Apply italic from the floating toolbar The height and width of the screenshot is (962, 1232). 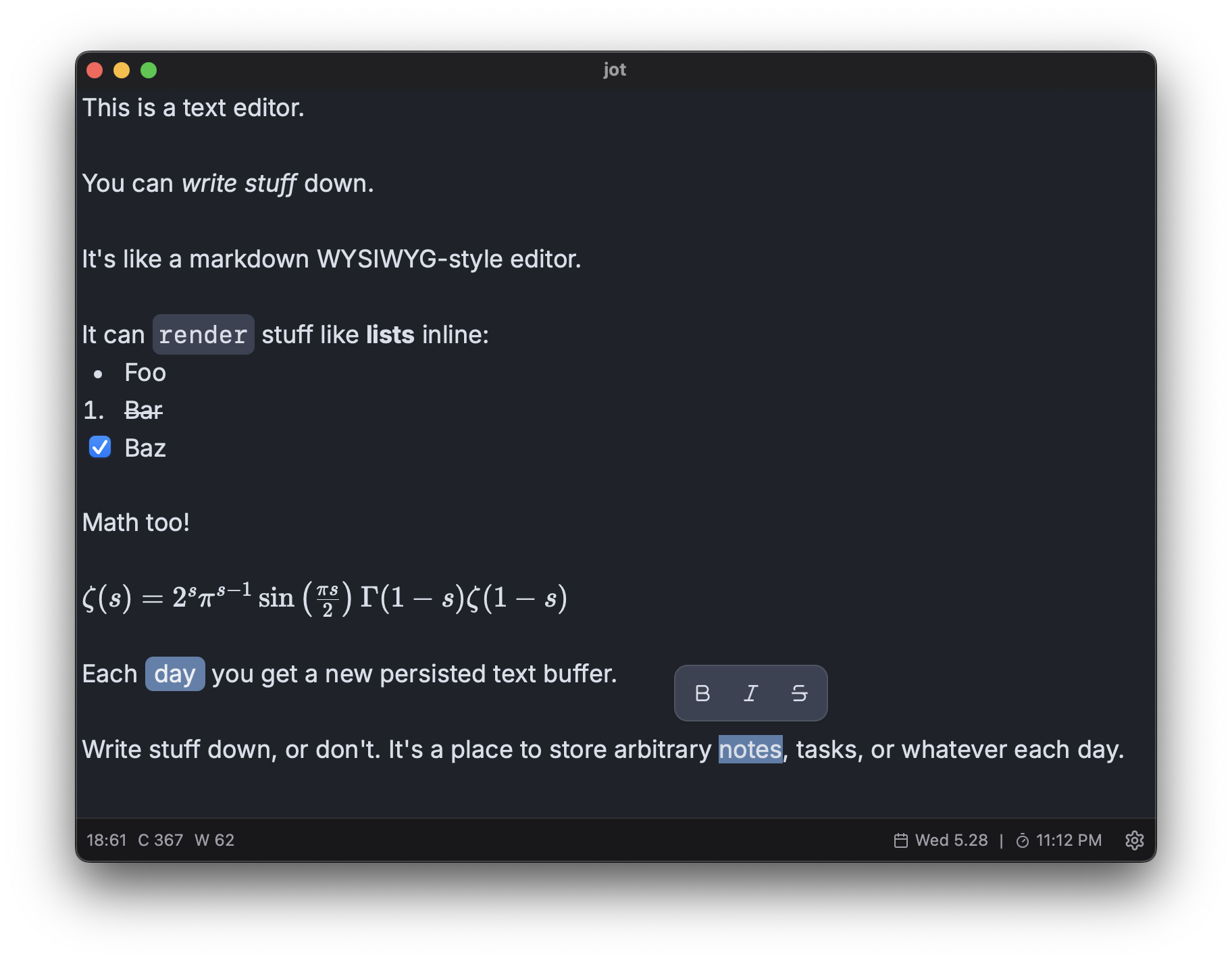point(750,693)
